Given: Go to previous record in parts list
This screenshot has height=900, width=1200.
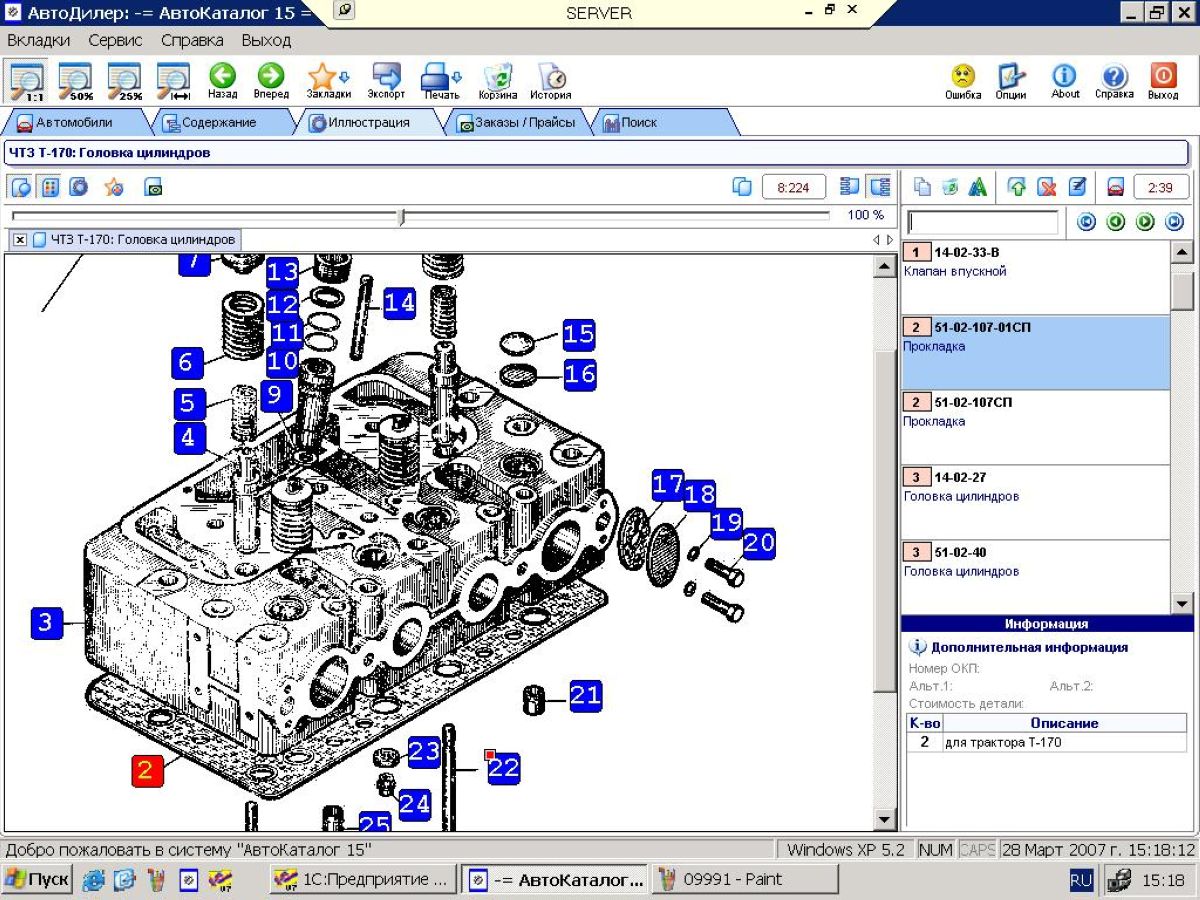Looking at the screenshot, I should [1116, 222].
